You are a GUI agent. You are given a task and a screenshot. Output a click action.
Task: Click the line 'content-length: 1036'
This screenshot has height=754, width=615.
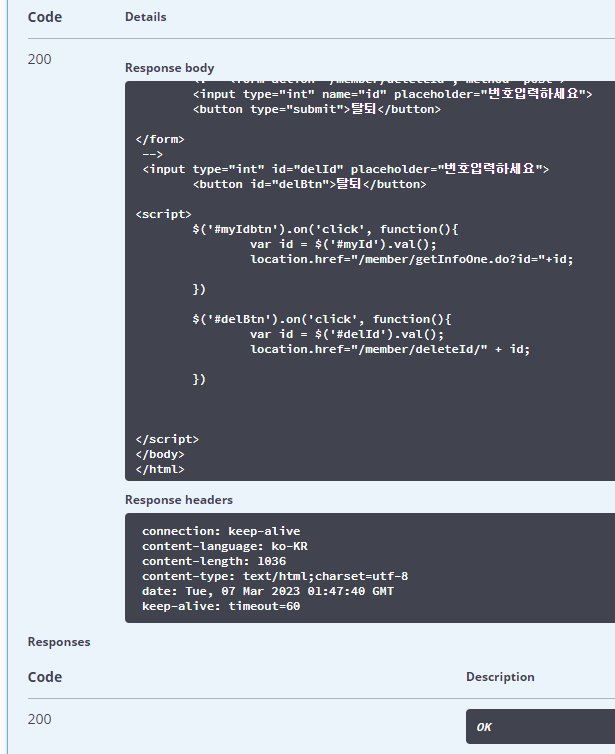point(214,561)
